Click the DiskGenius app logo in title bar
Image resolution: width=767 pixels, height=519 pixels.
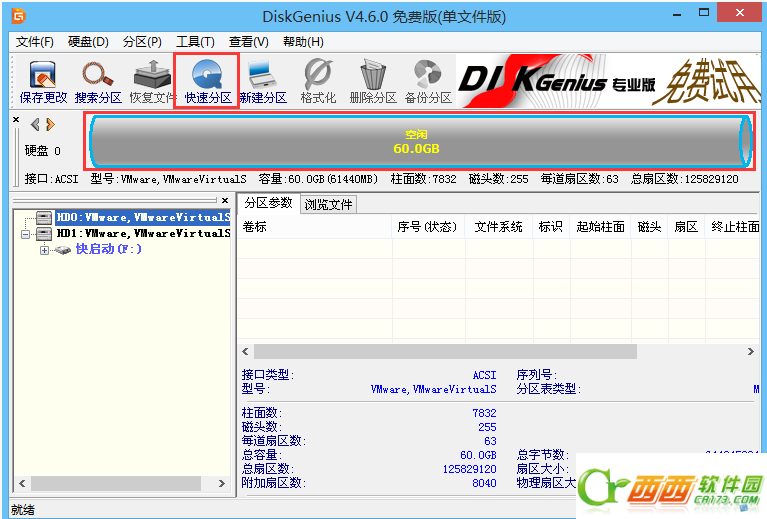19,16
